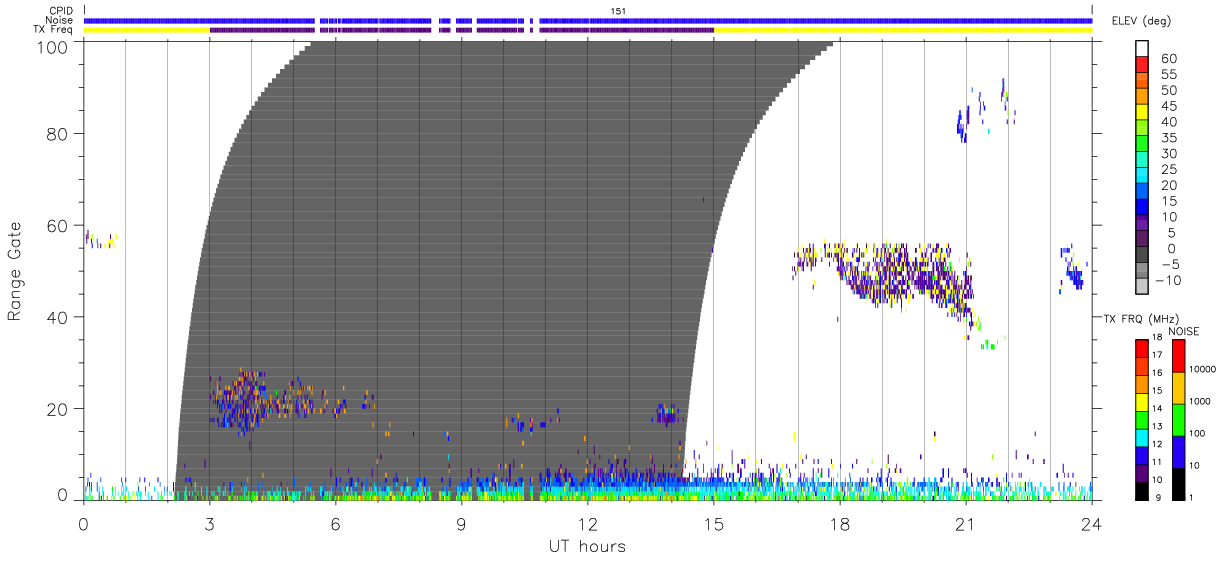
Task: Pick the yellow 1000–10000 swatch in NOISE bar
Action: [x=1177, y=388]
